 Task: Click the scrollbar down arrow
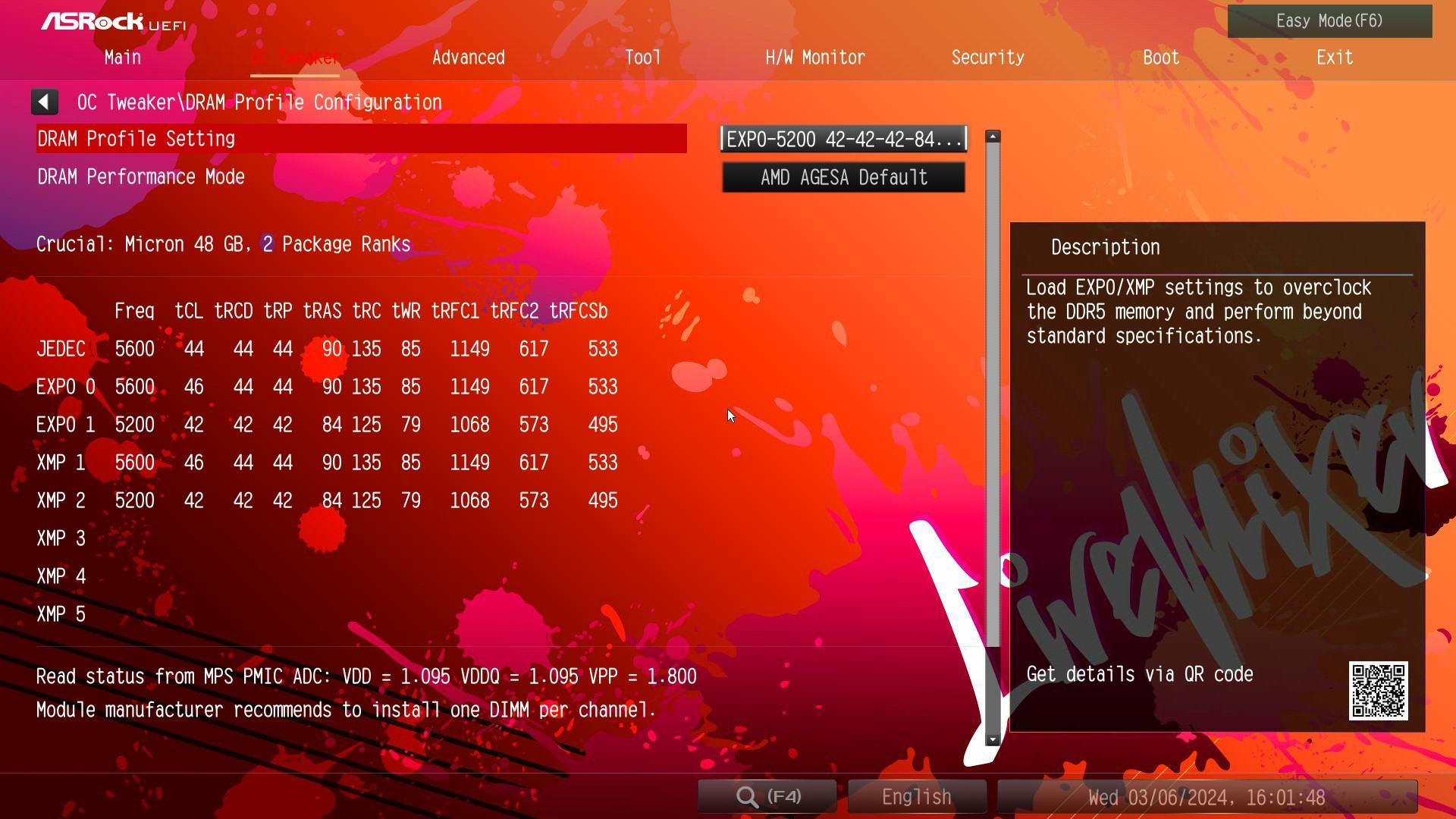pyautogui.click(x=993, y=739)
